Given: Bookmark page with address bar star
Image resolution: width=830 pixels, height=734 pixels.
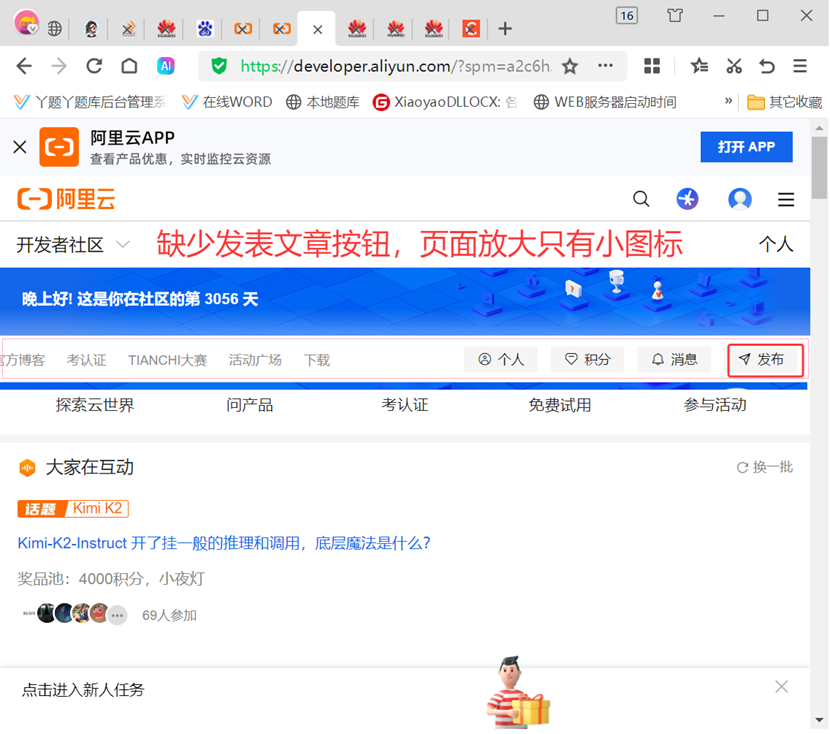Looking at the screenshot, I should pos(570,66).
